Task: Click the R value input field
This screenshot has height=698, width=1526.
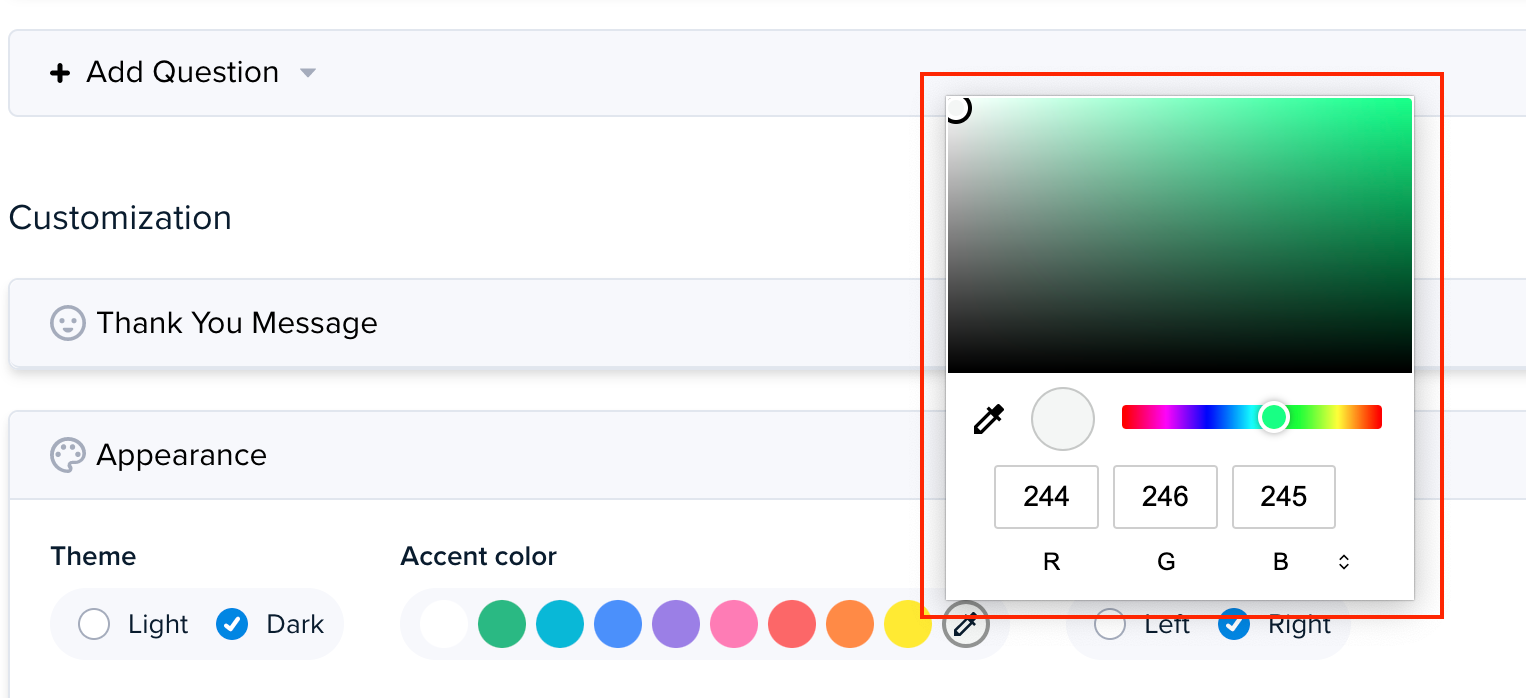Action: coord(1046,497)
